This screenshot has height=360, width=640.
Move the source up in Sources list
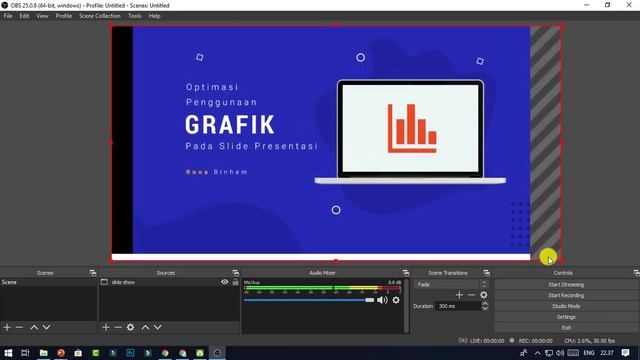[x=145, y=327]
